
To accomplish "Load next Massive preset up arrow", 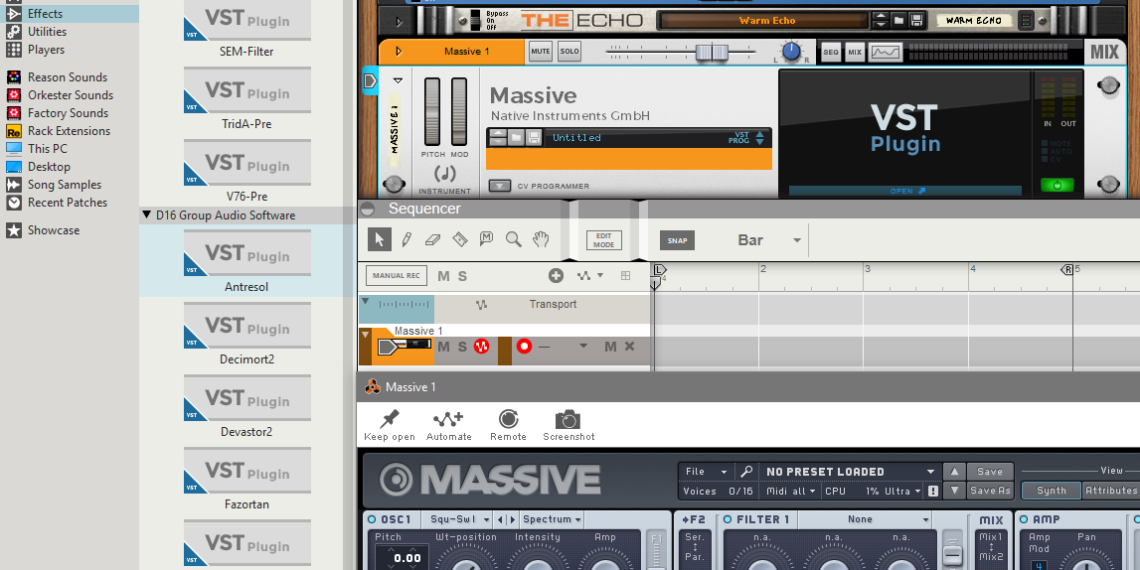I will click(x=955, y=471).
